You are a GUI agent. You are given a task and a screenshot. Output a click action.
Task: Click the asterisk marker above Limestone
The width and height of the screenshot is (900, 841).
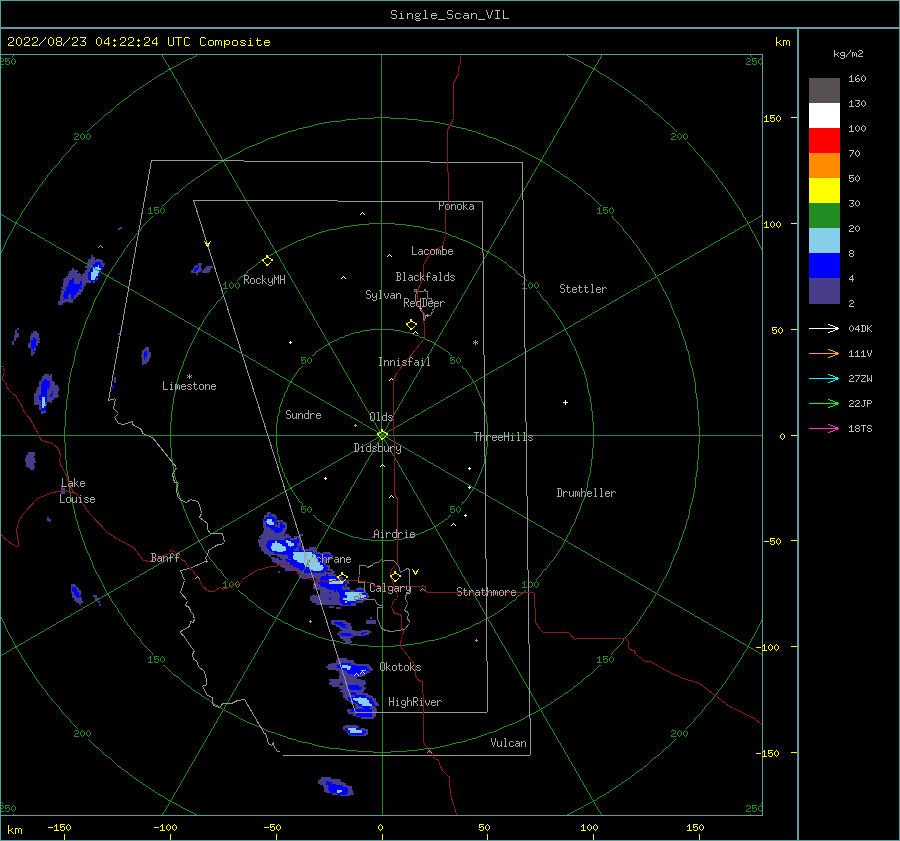pos(189,377)
